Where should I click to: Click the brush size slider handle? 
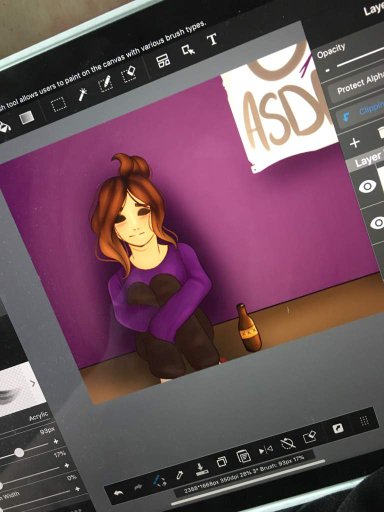coord(19,452)
